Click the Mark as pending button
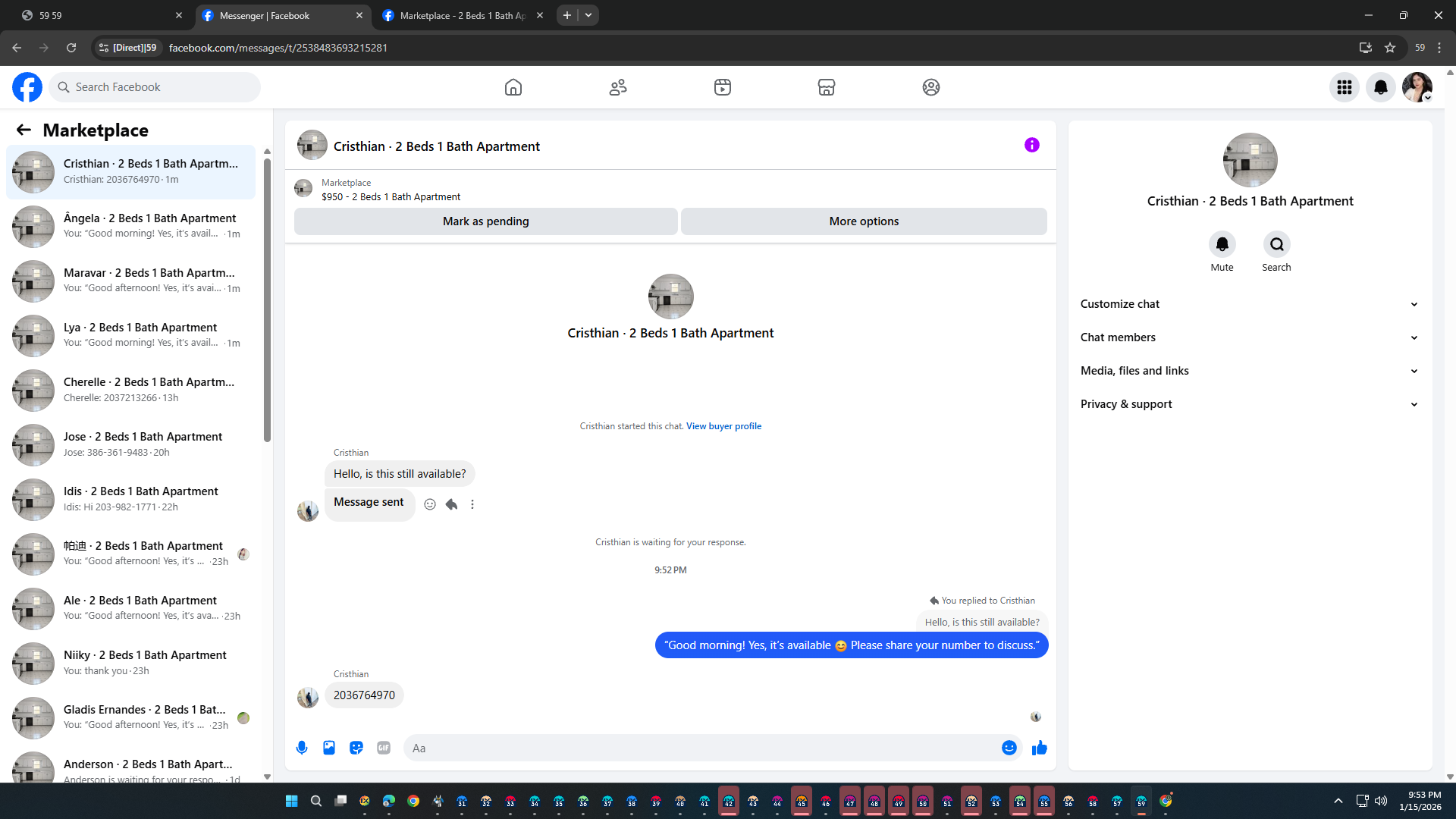 pos(485,221)
